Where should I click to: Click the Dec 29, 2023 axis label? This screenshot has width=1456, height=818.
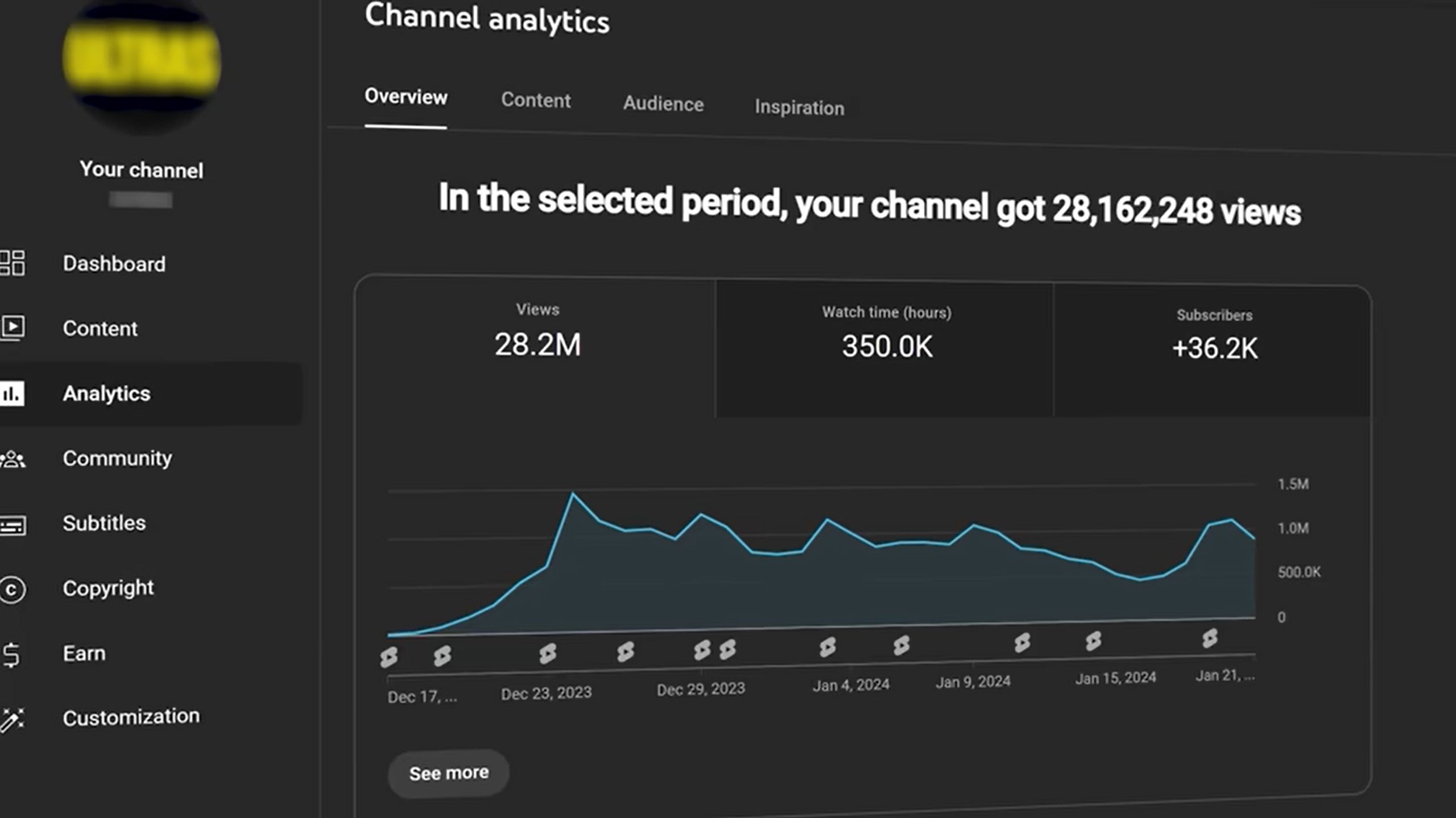701,690
